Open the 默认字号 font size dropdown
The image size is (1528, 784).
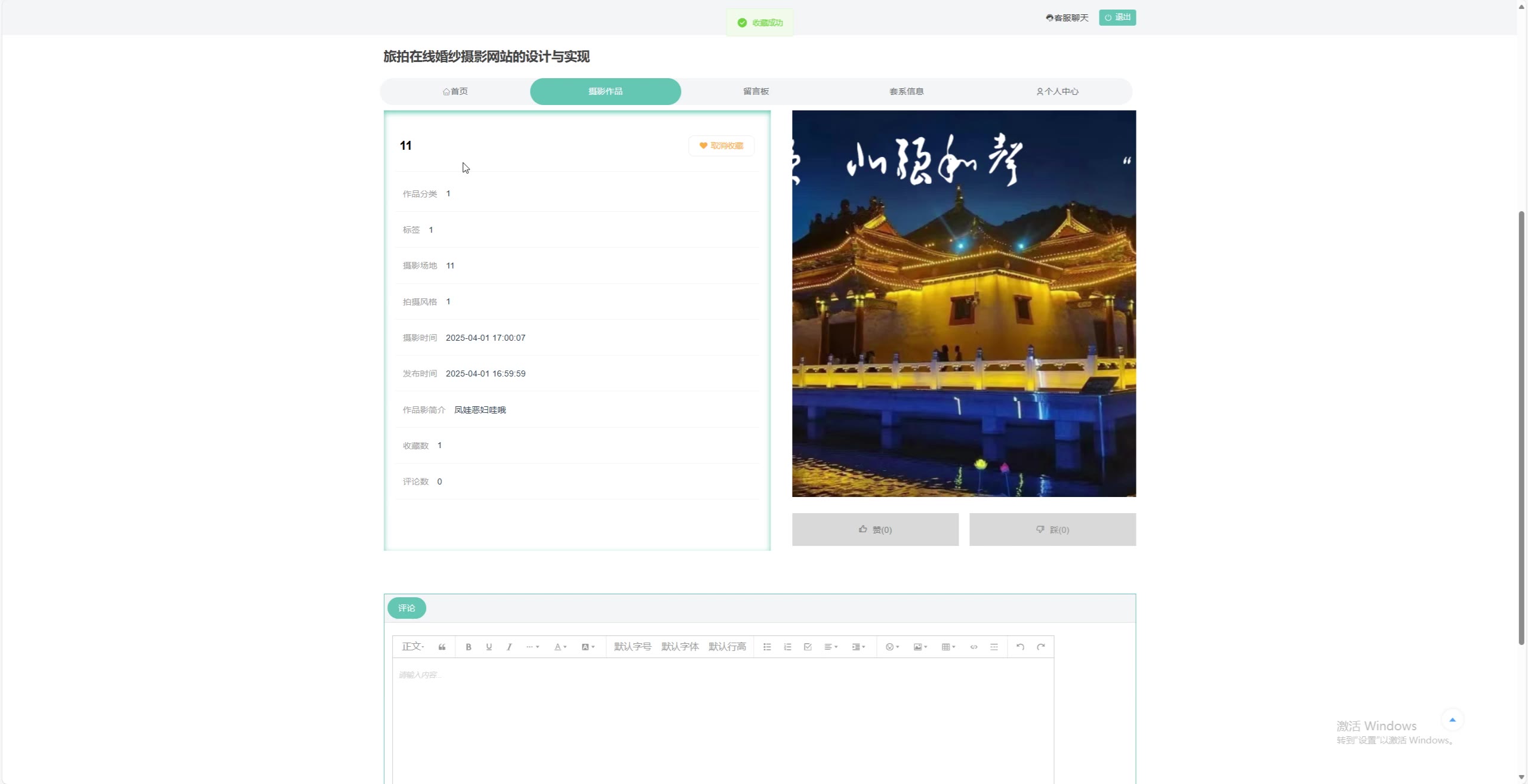pyautogui.click(x=632, y=647)
